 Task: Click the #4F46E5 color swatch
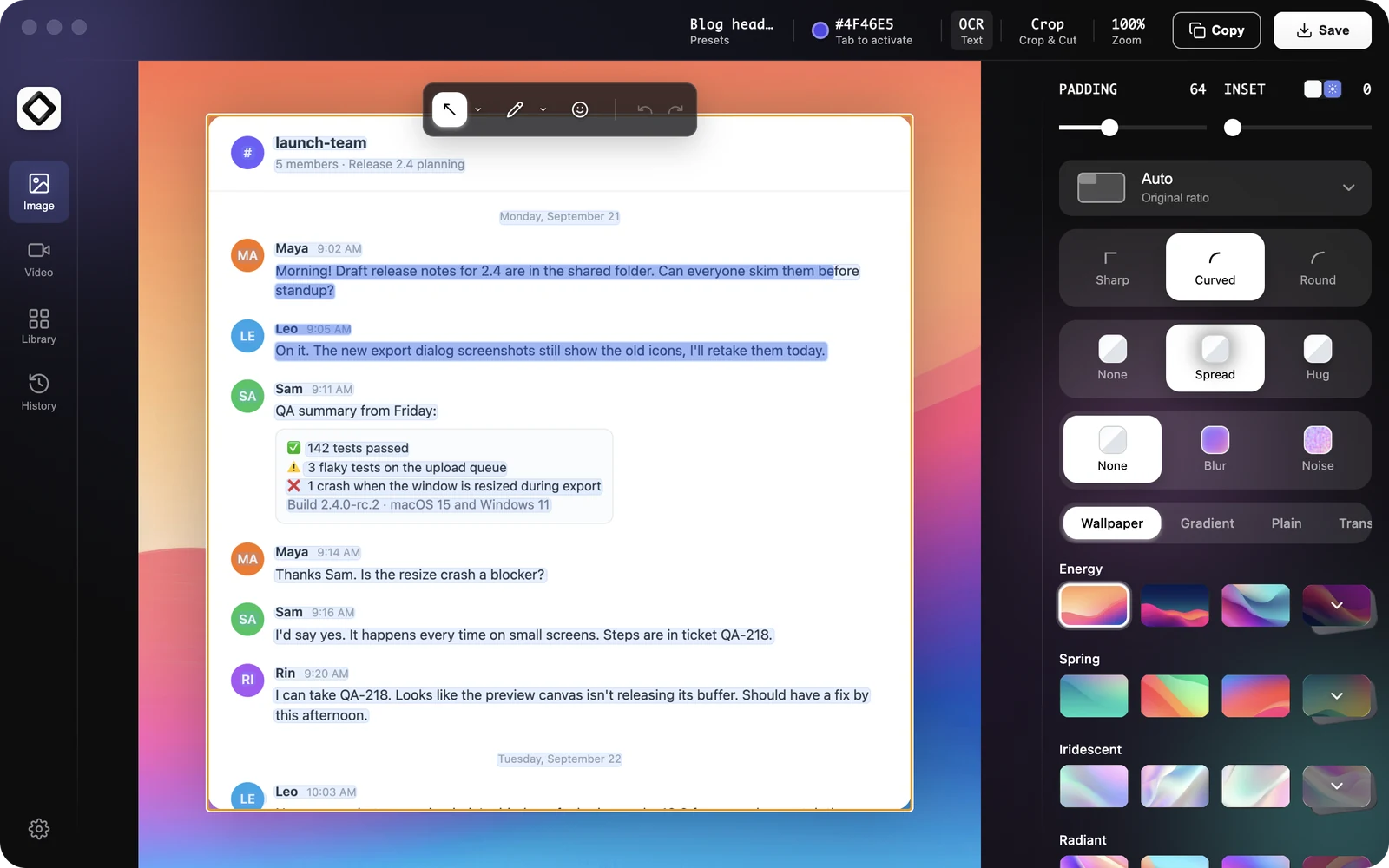click(x=820, y=31)
